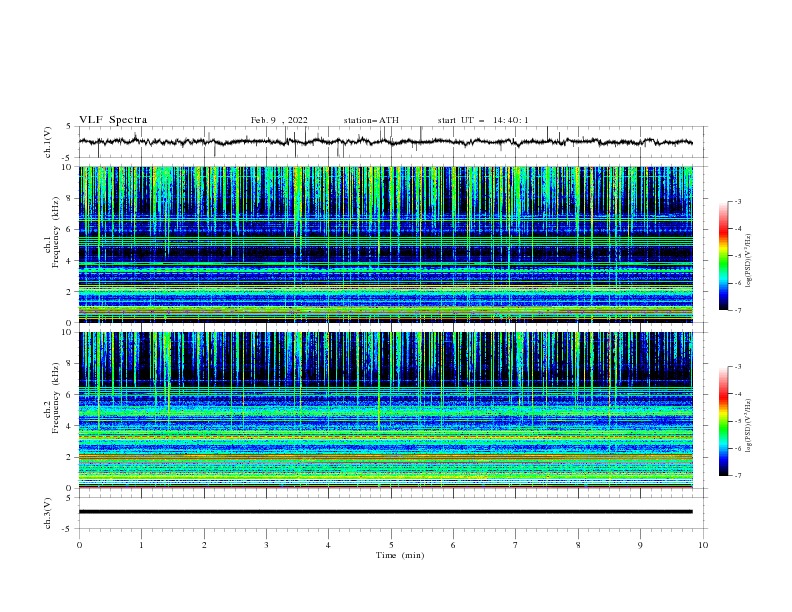Click inside the ch.1 spectrogram panel
This screenshot has width=792, height=612.
coord(385,244)
